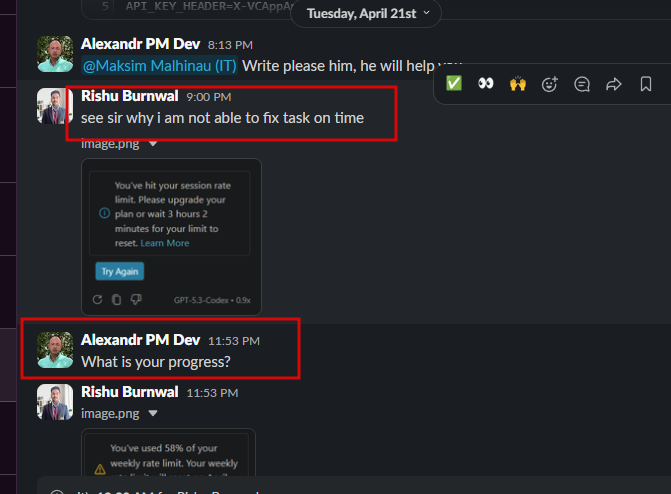React with the green checkmark emoji
The image size is (671, 494).
pos(454,83)
